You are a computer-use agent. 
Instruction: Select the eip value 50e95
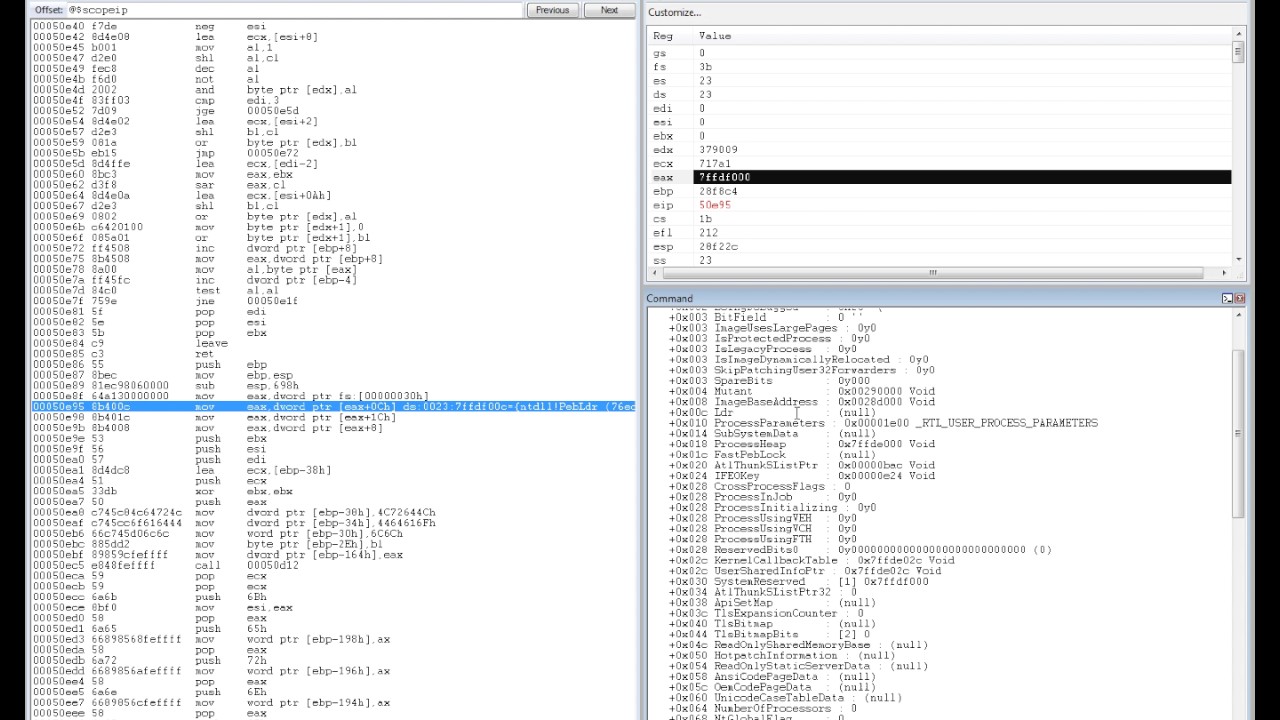click(715, 205)
